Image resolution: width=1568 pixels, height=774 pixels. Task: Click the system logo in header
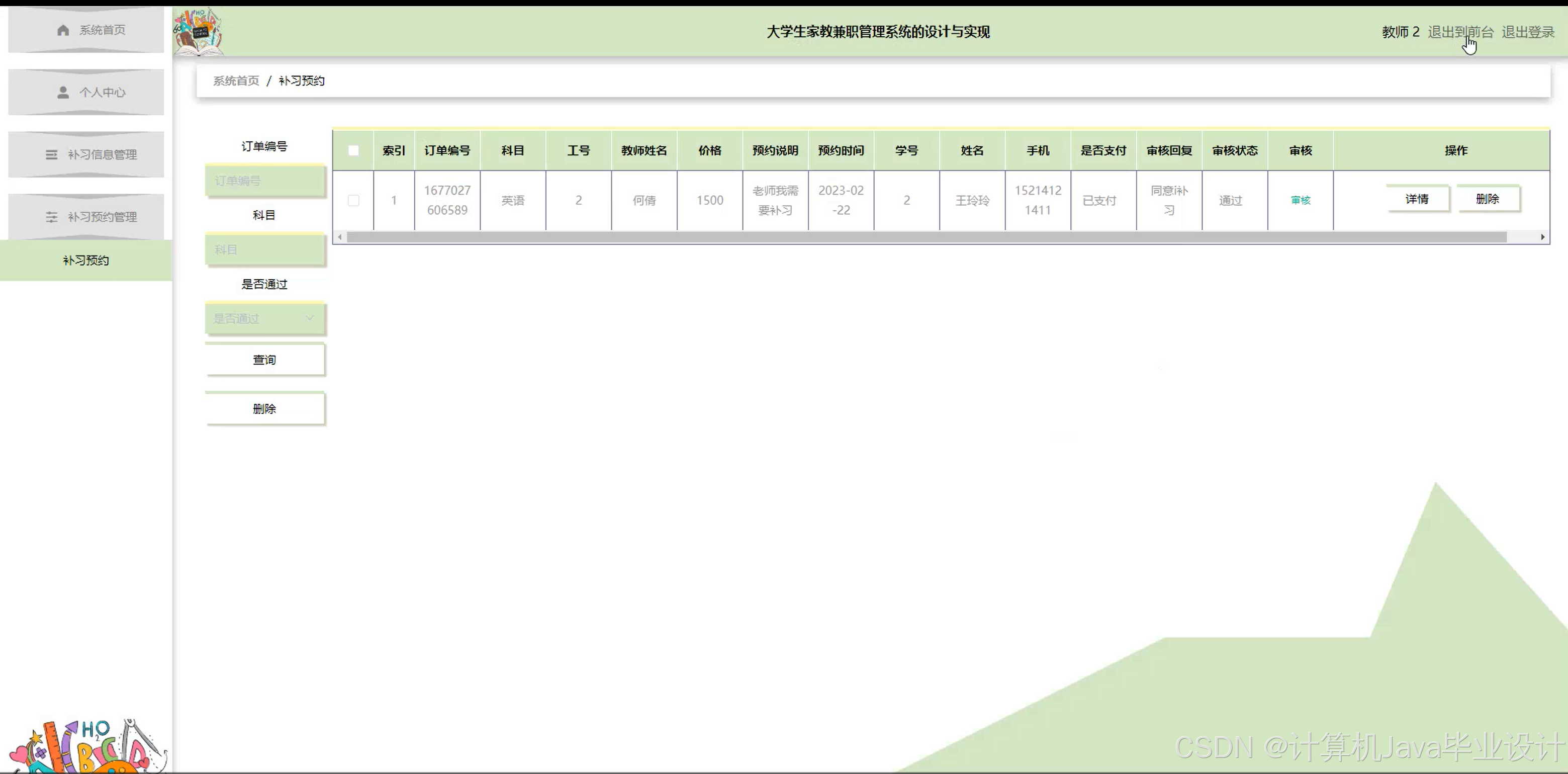199,32
